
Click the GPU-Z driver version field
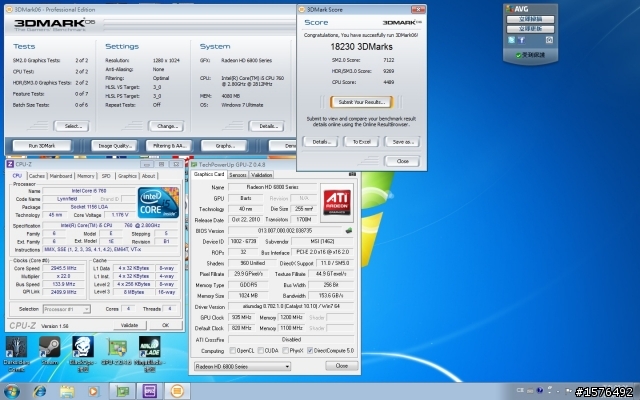coord(291,307)
